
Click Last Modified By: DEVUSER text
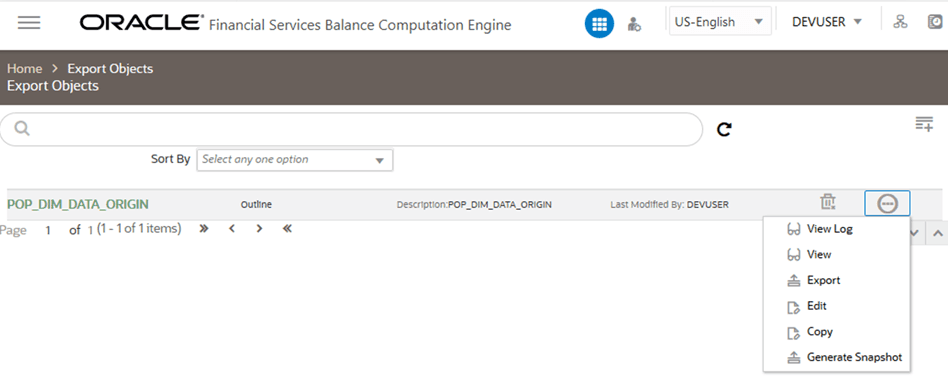pyautogui.click(x=669, y=204)
